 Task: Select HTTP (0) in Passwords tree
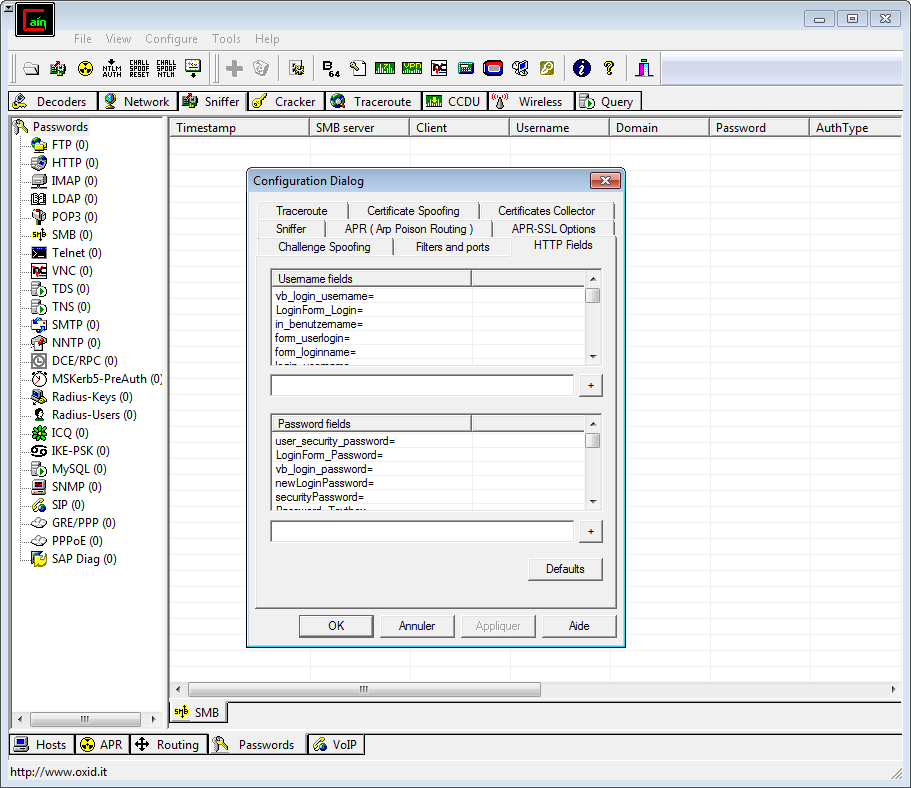(x=75, y=163)
